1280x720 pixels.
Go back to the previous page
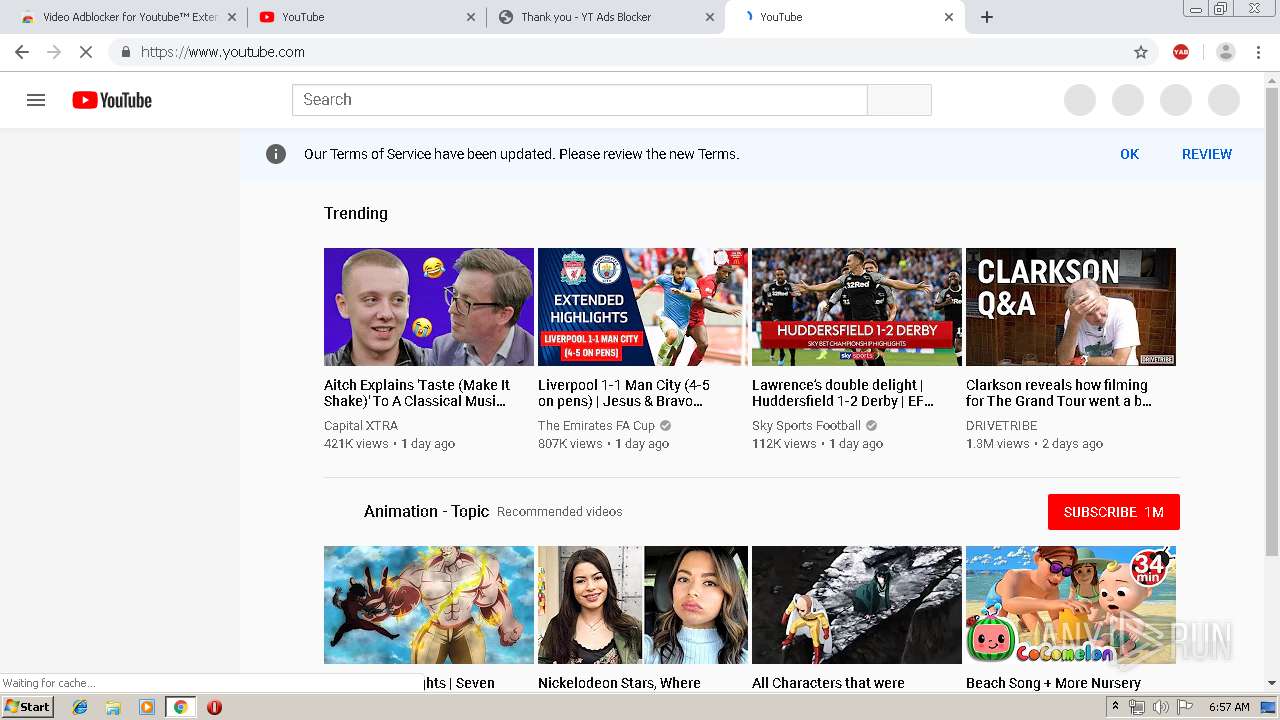pyautogui.click(x=22, y=52)
